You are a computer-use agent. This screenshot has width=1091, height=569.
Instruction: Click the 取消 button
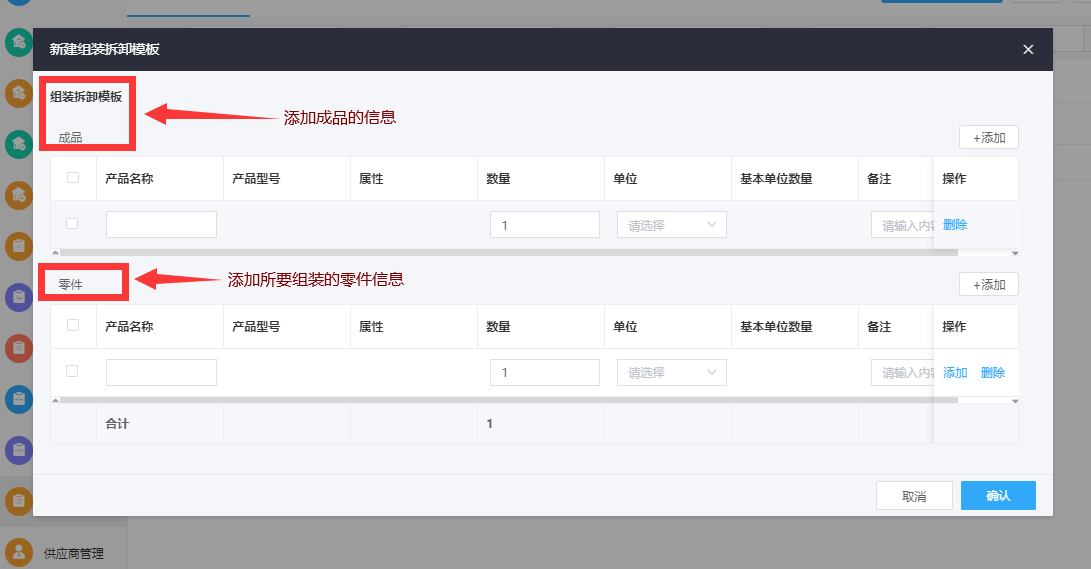click(x=914, y=496)
